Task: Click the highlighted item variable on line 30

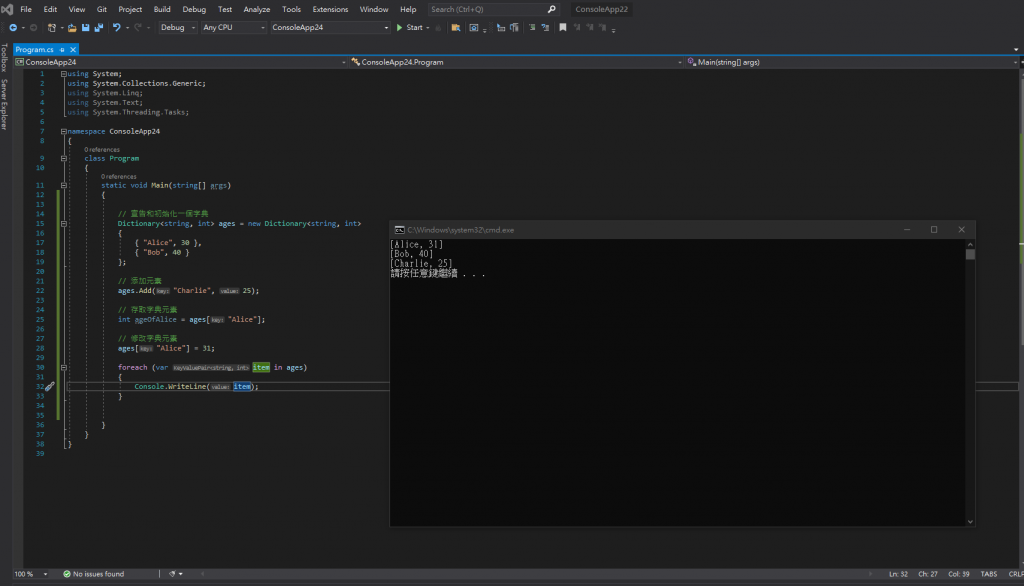Action: (x=261, y=368)
